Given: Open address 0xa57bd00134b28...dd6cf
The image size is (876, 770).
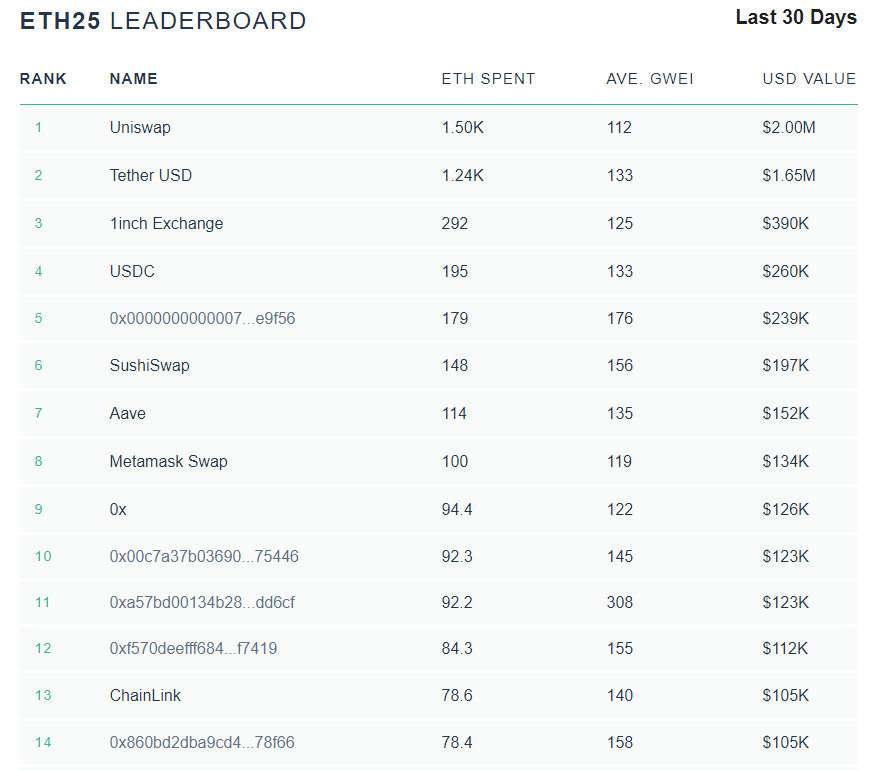Looking at the screenshot, I should (202, 603).
